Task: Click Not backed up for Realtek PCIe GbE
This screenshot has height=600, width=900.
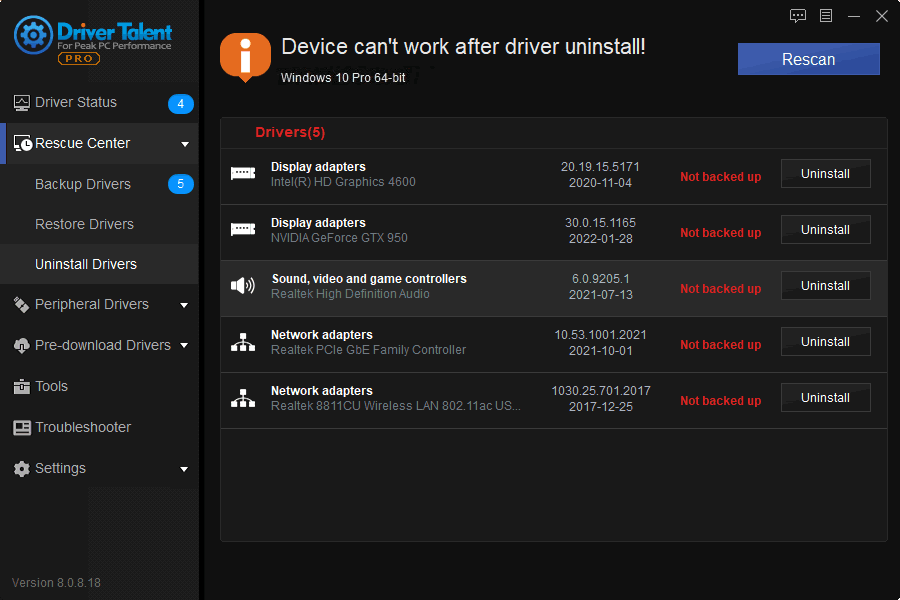Action: click(720, 344)
